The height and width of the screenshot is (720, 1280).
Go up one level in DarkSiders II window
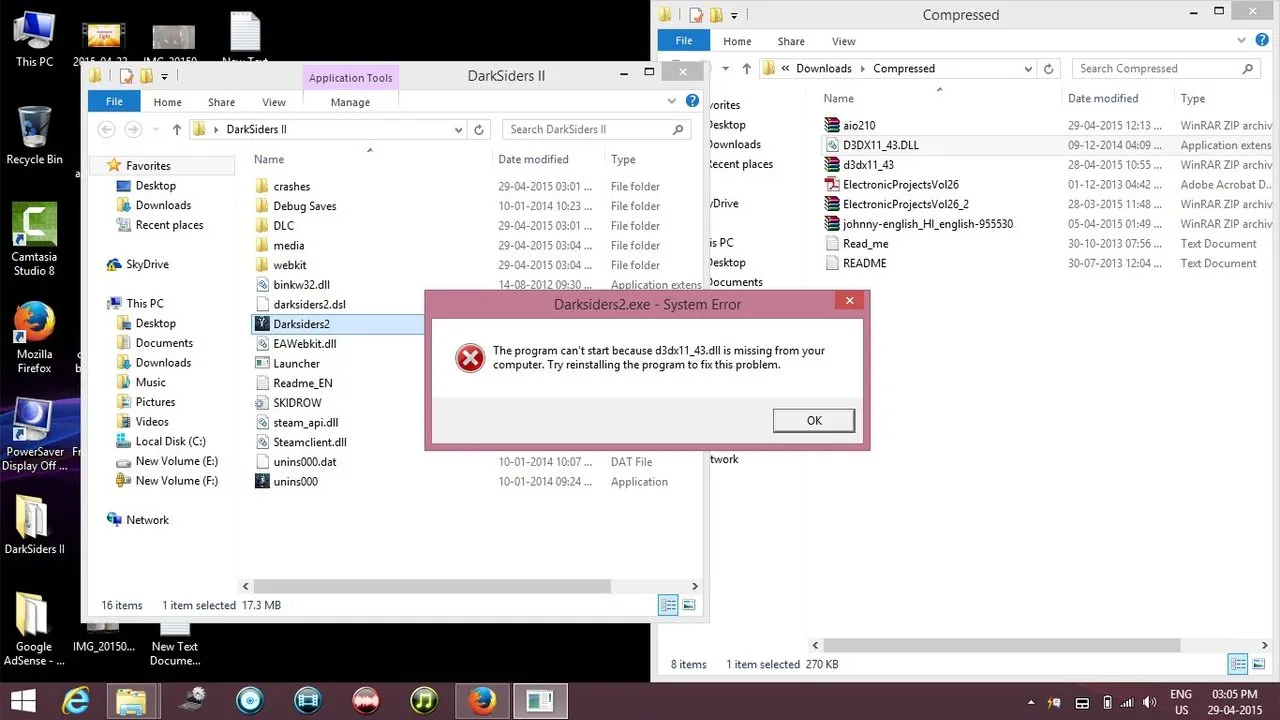coord(177,129)
